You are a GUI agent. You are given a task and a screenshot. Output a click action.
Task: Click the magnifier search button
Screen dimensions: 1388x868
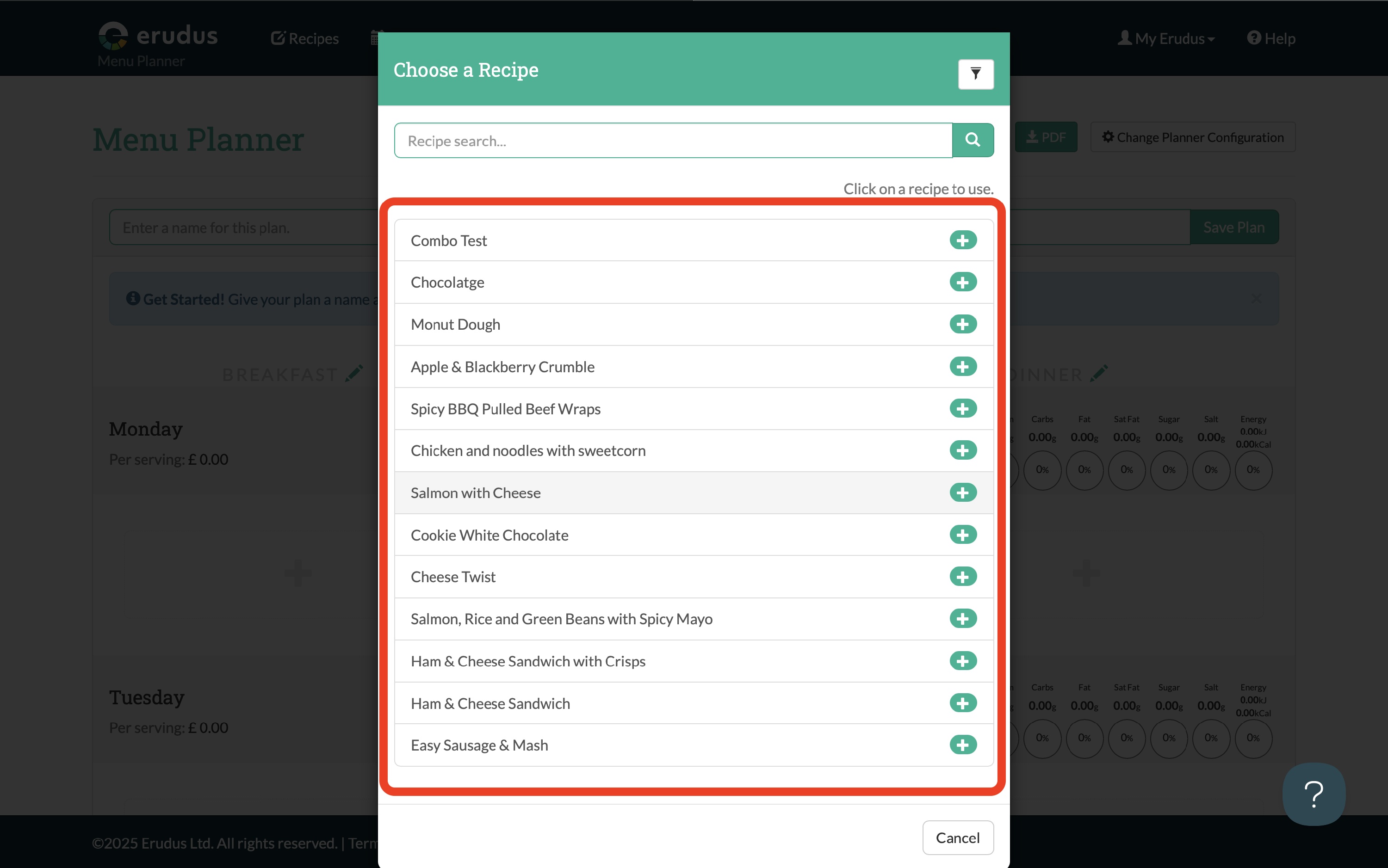[972, 140]
